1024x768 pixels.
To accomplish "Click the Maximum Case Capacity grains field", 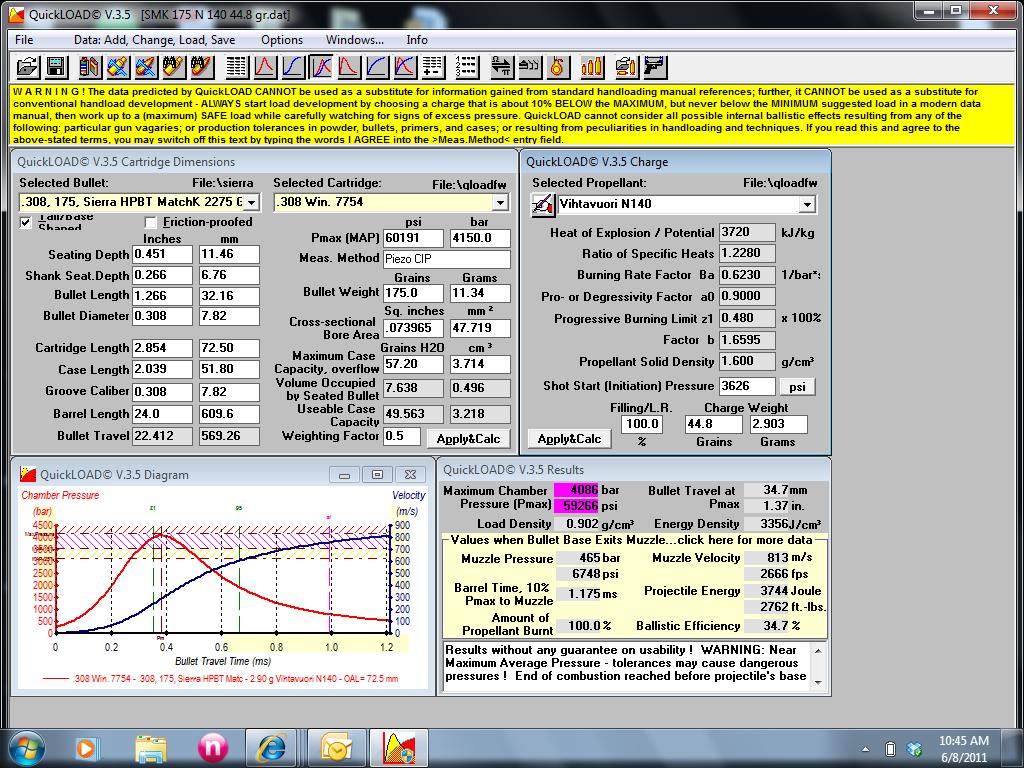I will coord(413,364).
